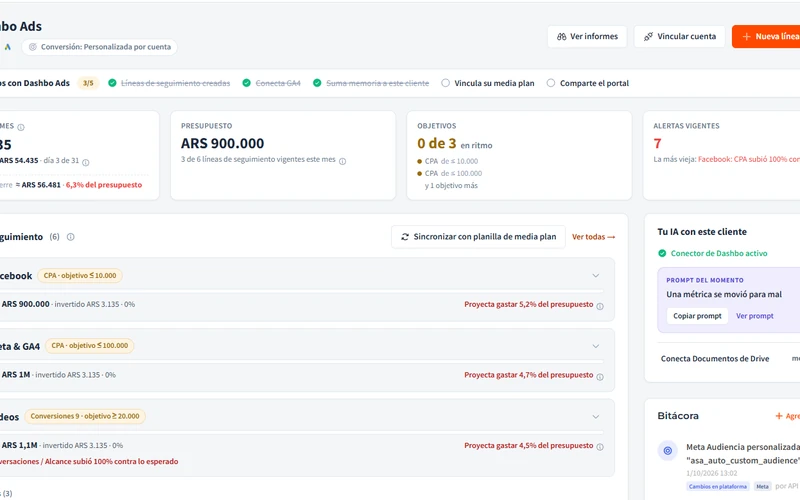Toggle the 'Comparte el portal' radio circle

point(551,83)
